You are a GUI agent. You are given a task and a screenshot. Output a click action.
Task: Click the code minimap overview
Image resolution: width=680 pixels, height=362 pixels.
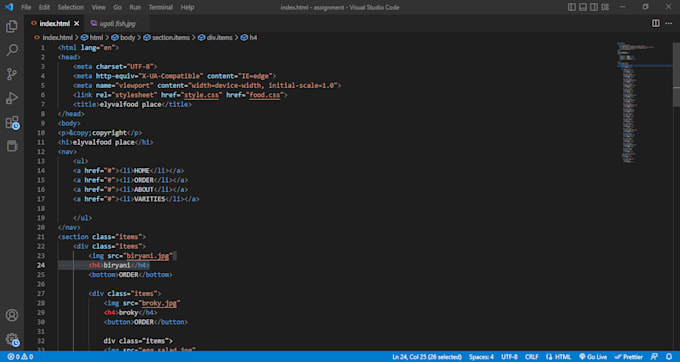pyautogui.click(x=644, y=103)
